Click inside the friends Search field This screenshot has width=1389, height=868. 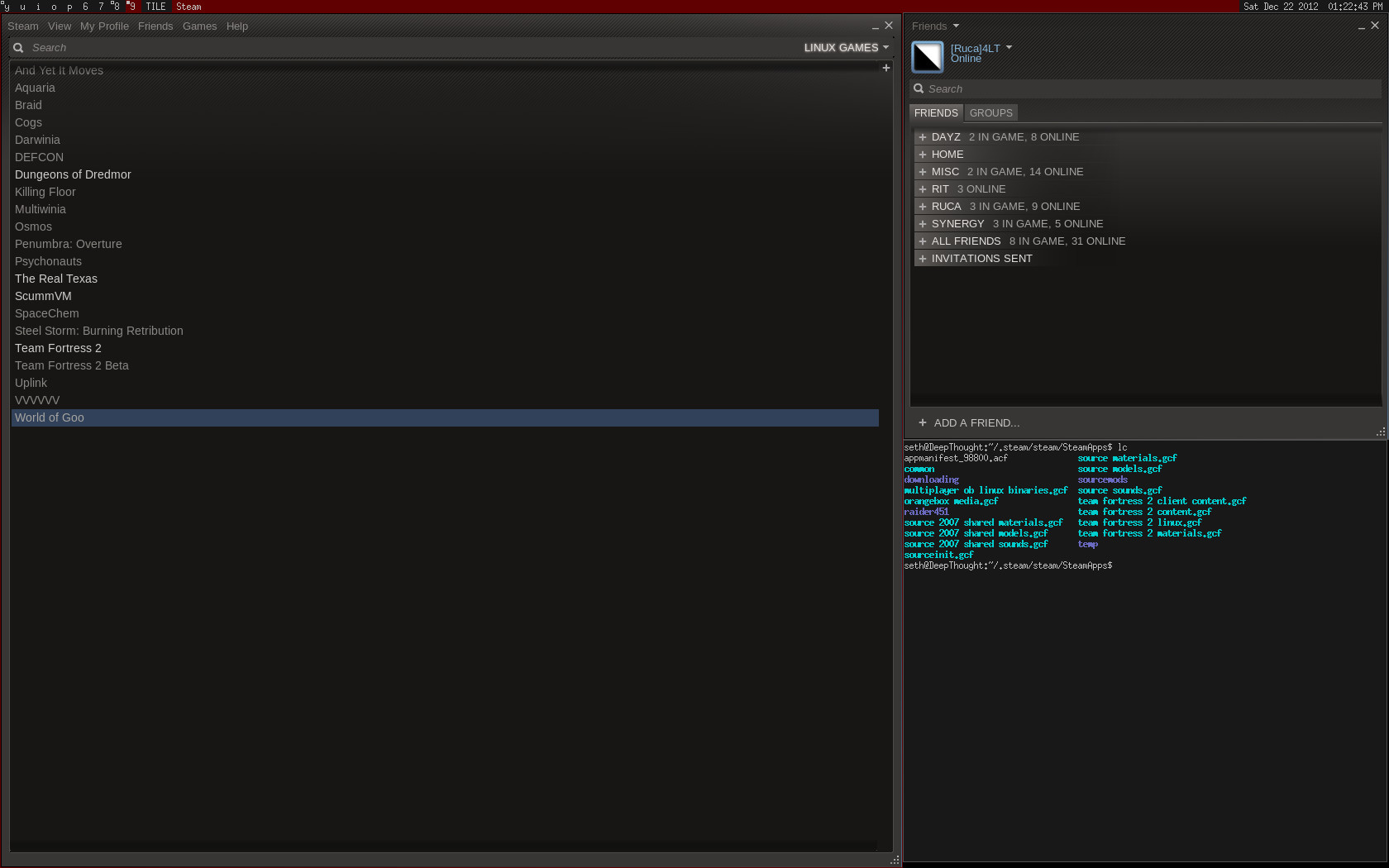[x=1075, y=88]
